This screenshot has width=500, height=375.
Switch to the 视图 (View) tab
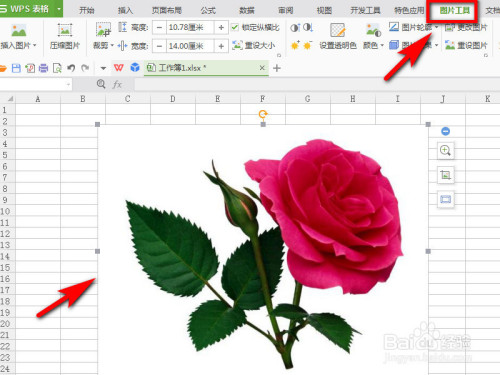point(324,10)
